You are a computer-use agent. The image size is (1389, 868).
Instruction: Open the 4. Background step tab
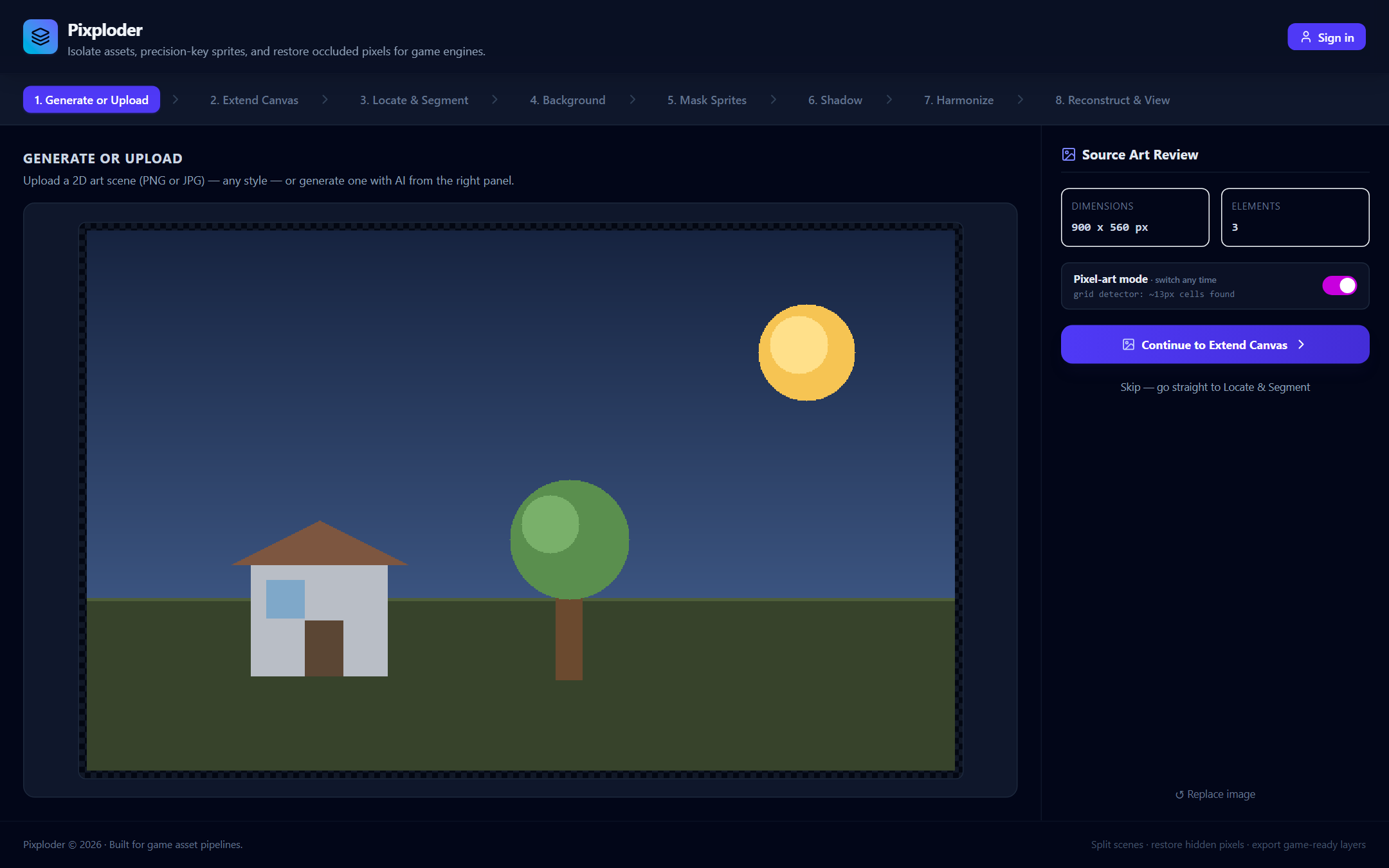[567, 100]
